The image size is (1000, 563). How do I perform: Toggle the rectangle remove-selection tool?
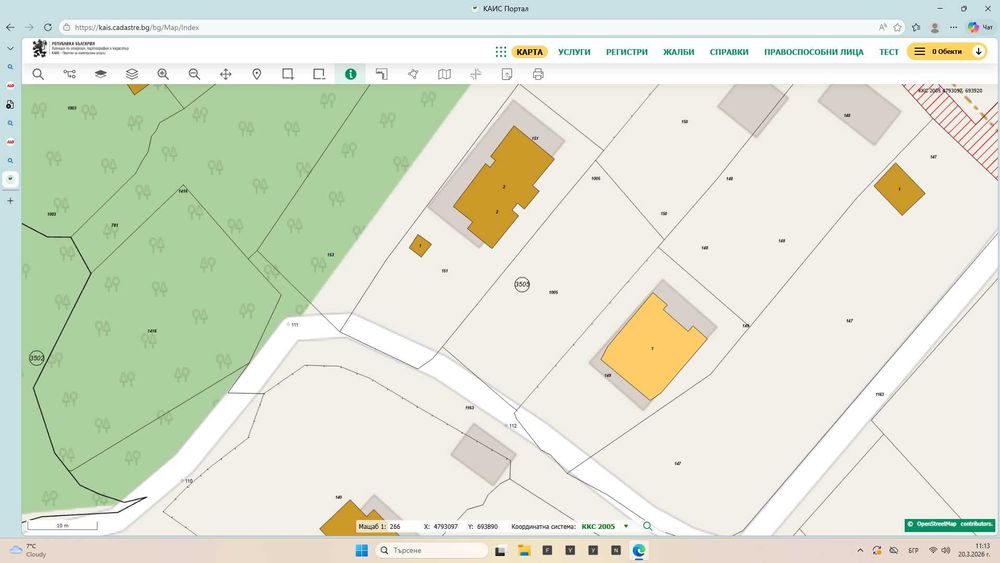319,74
